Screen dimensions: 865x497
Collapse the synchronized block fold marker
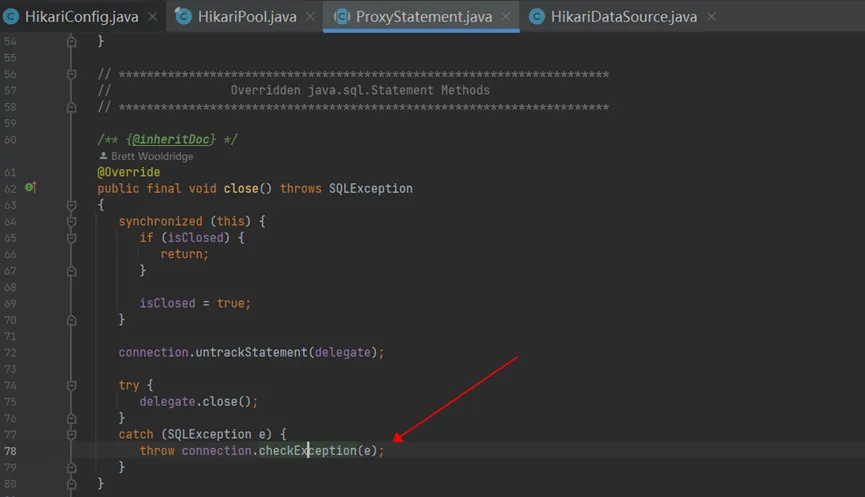pos(71,221)
